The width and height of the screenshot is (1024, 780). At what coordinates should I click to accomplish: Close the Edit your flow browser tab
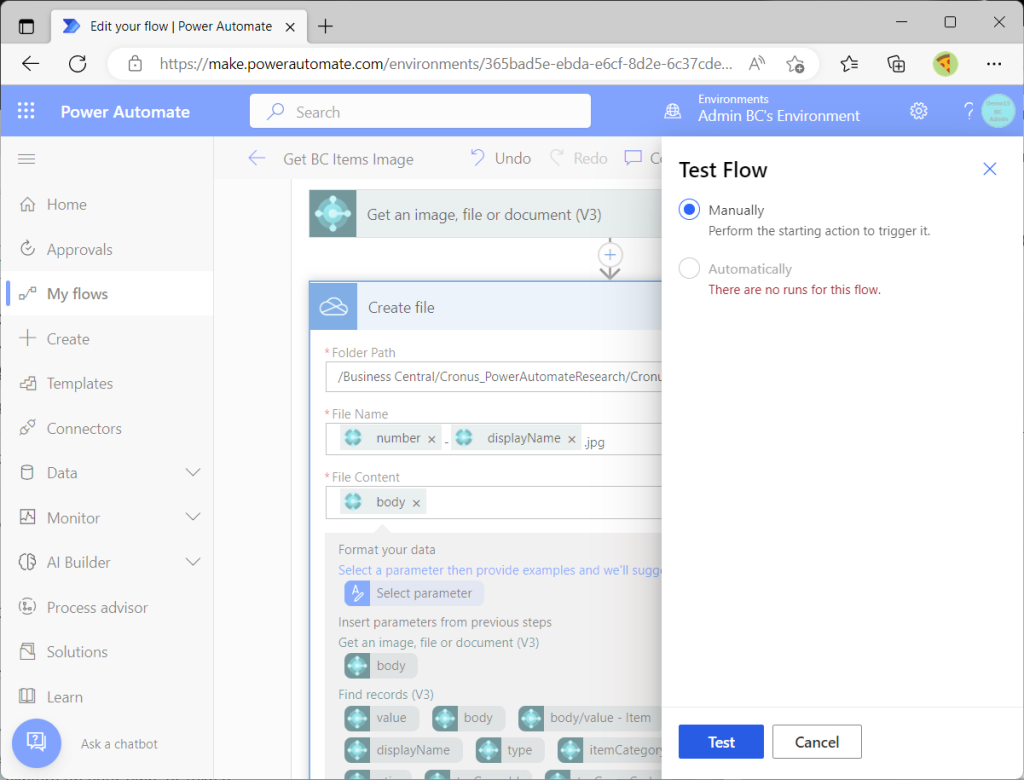[290, 27]
